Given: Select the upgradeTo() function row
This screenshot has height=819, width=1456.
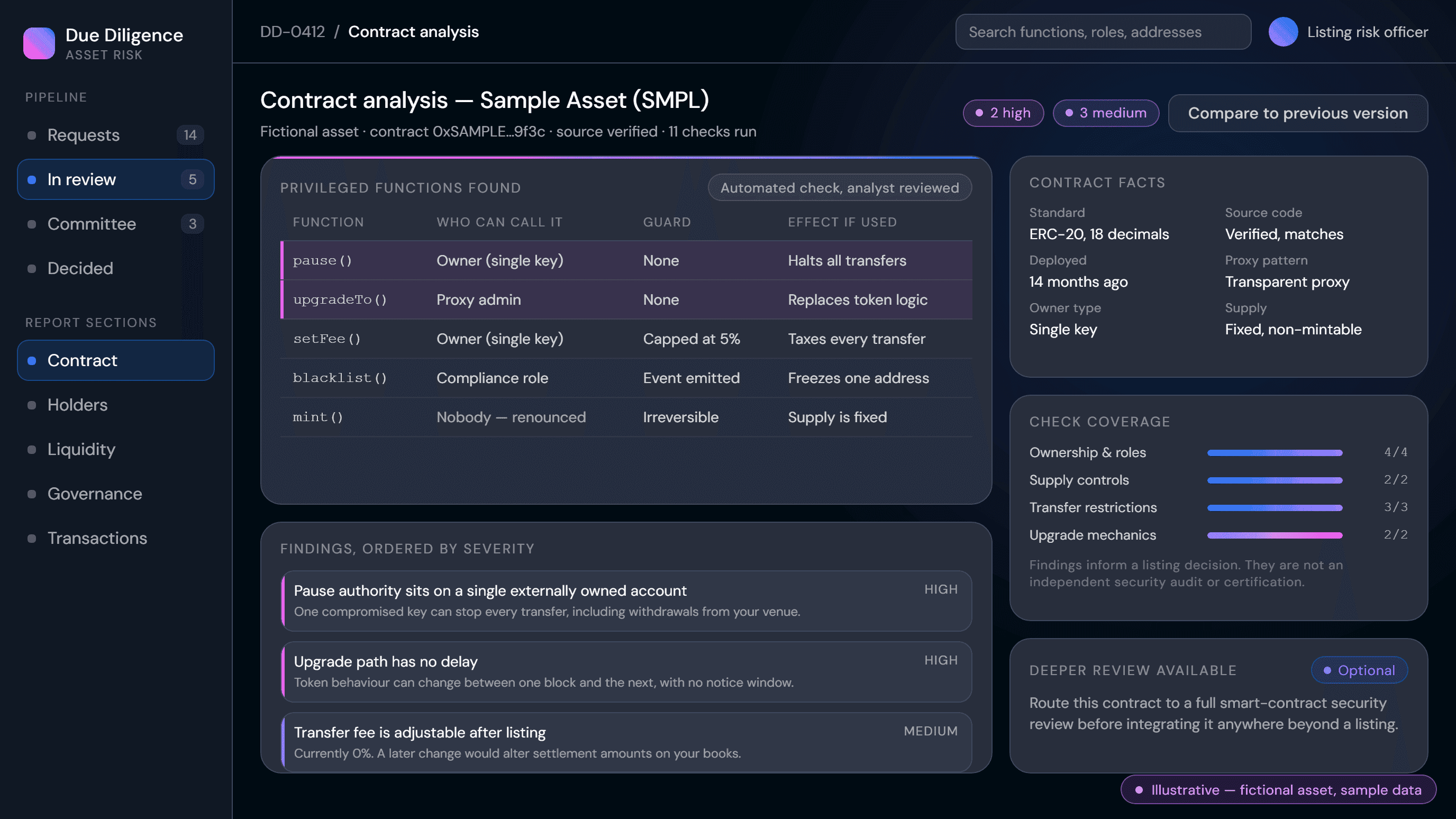Looking at the screenshot, I should coord(626,299).
